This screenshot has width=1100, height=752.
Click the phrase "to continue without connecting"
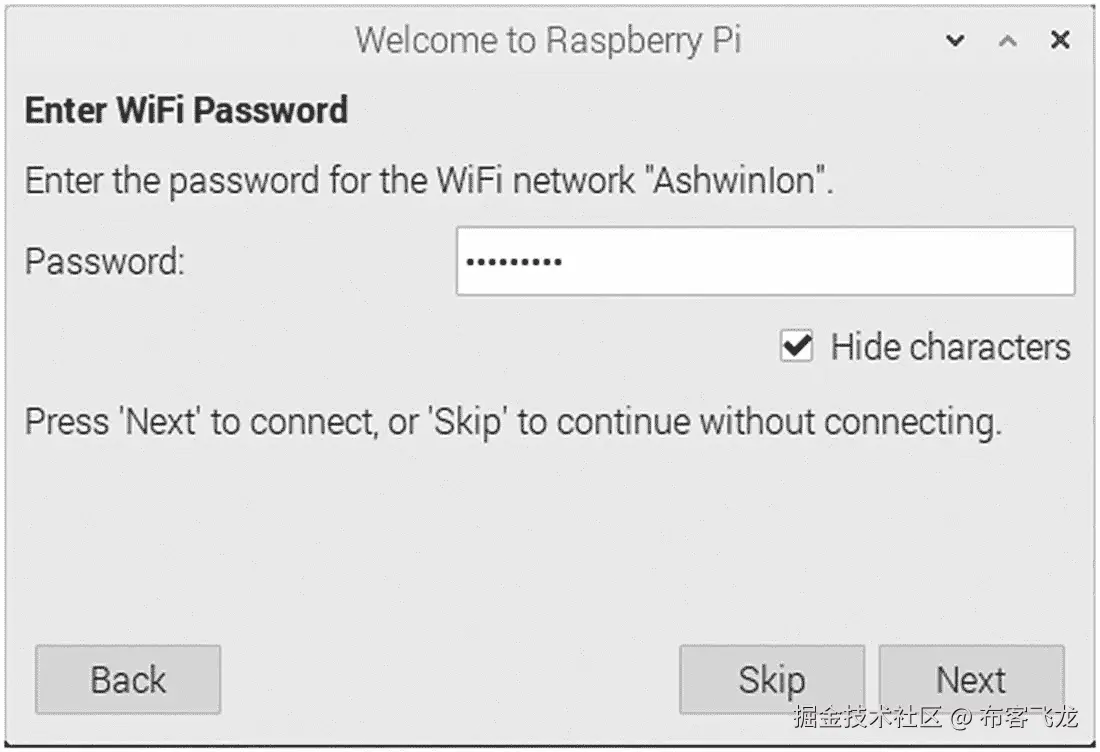[x=758, y=421]
